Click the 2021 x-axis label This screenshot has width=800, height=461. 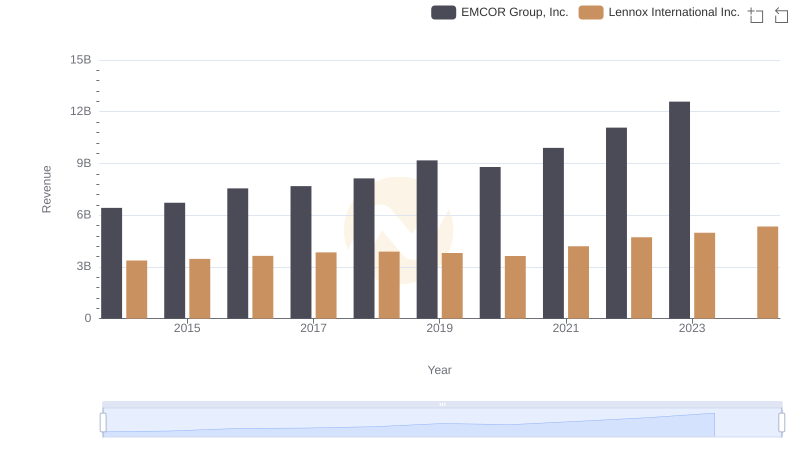pos(565,328)
